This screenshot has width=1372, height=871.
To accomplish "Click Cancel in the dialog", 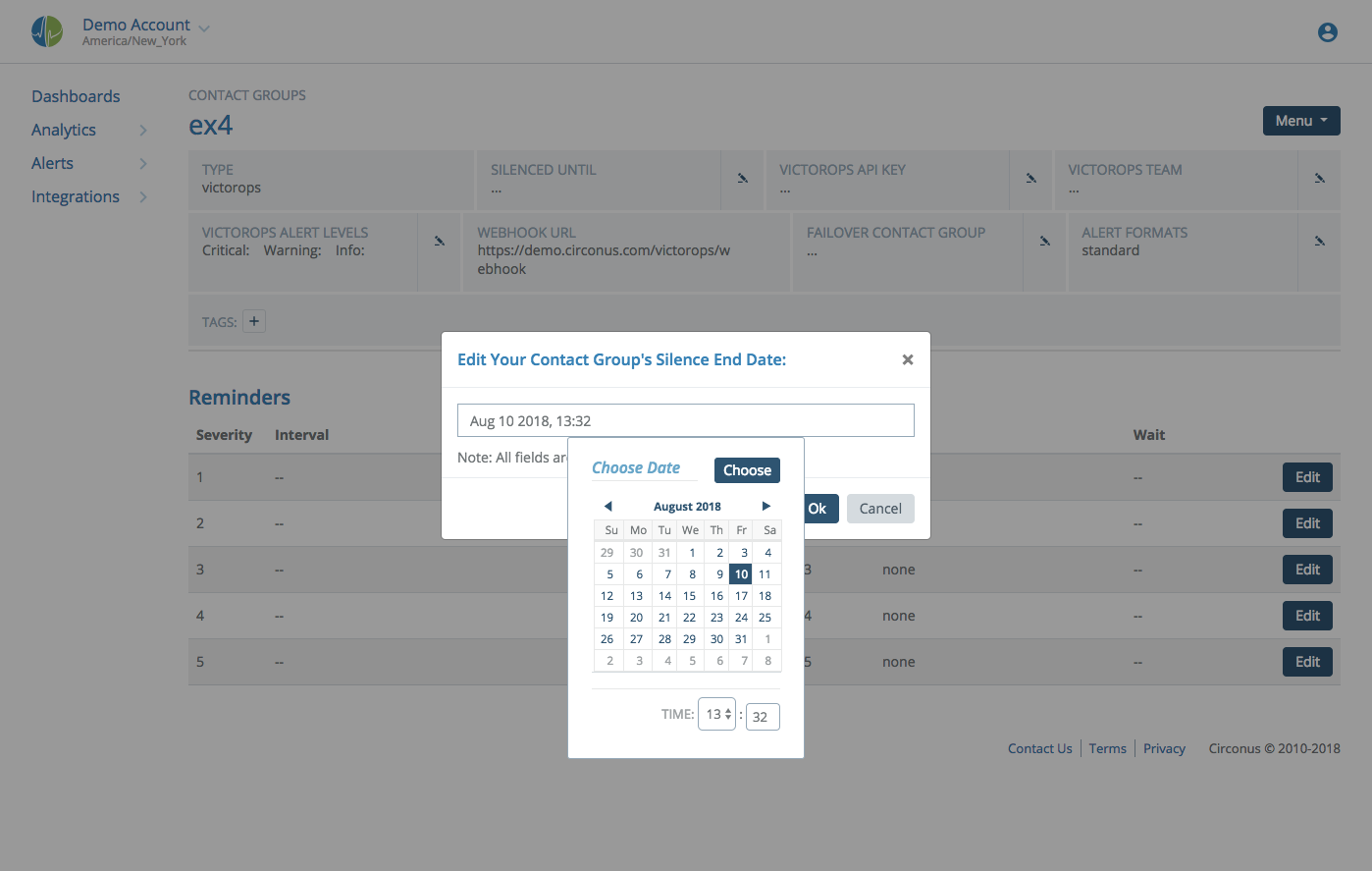I will pos(879,509).
